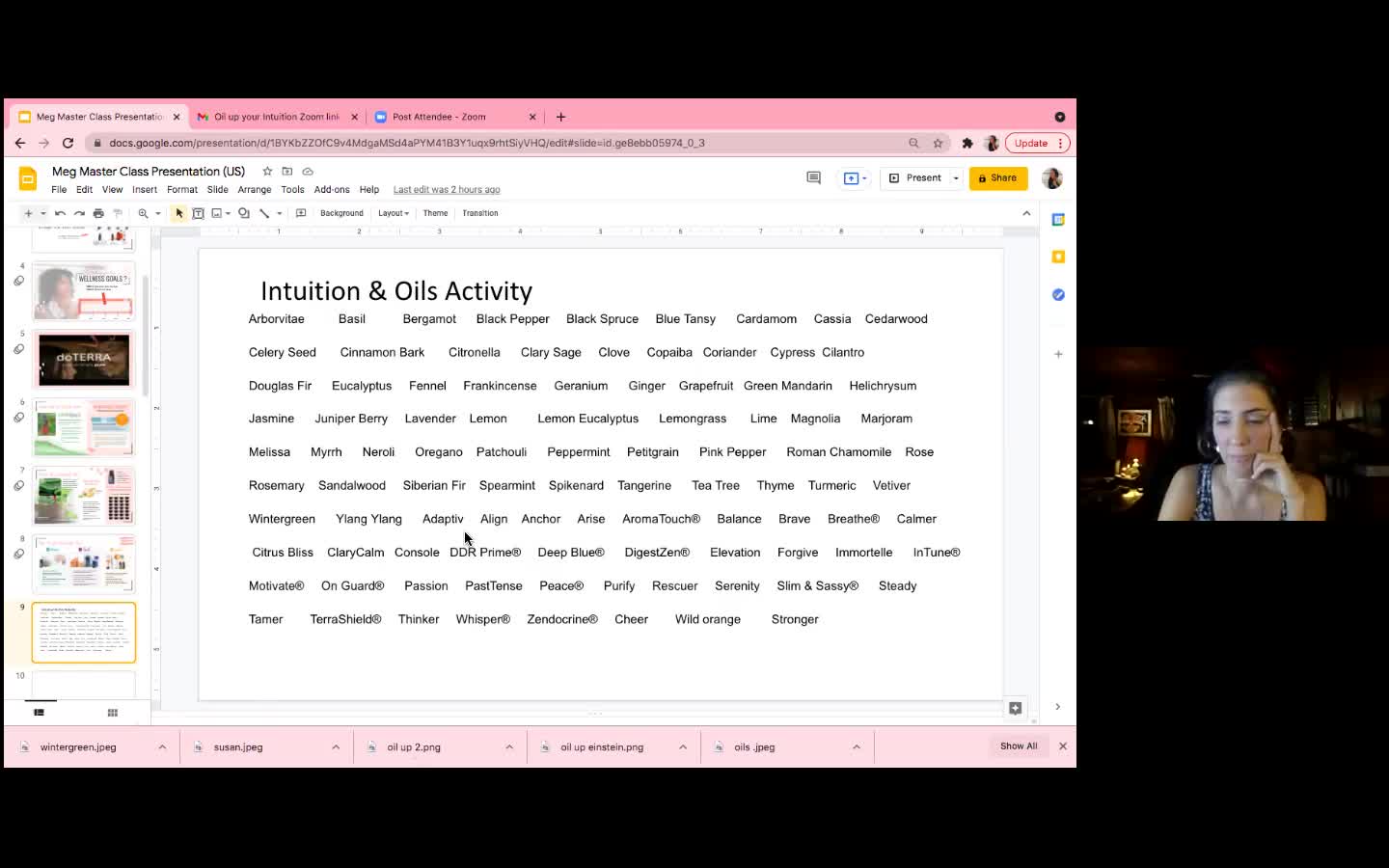This screenshot has width=1389, height=868.
Task: Open the Google Slides home icon
Action: tap(28, 178)
